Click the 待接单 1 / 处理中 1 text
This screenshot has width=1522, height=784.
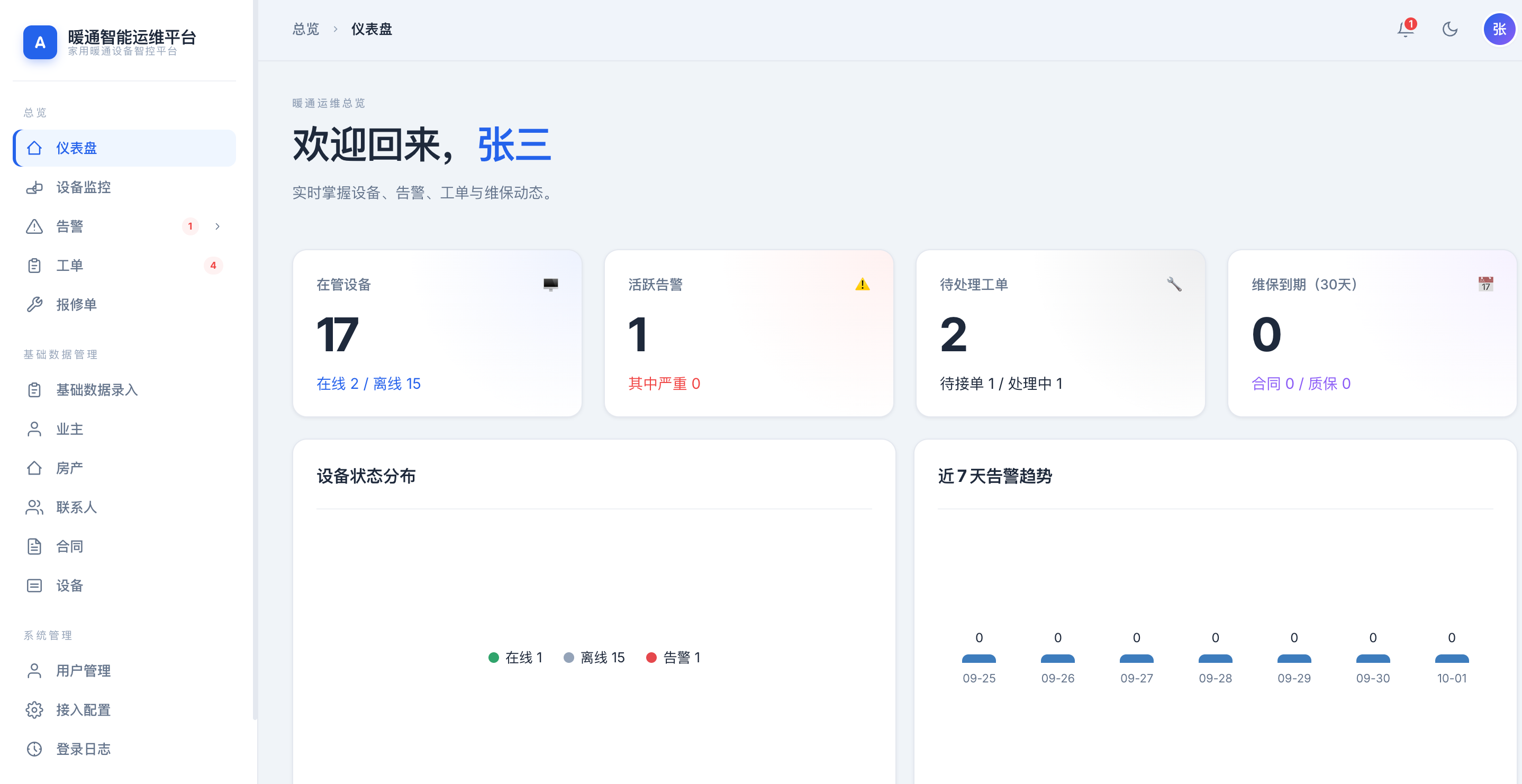point(1001,384)
